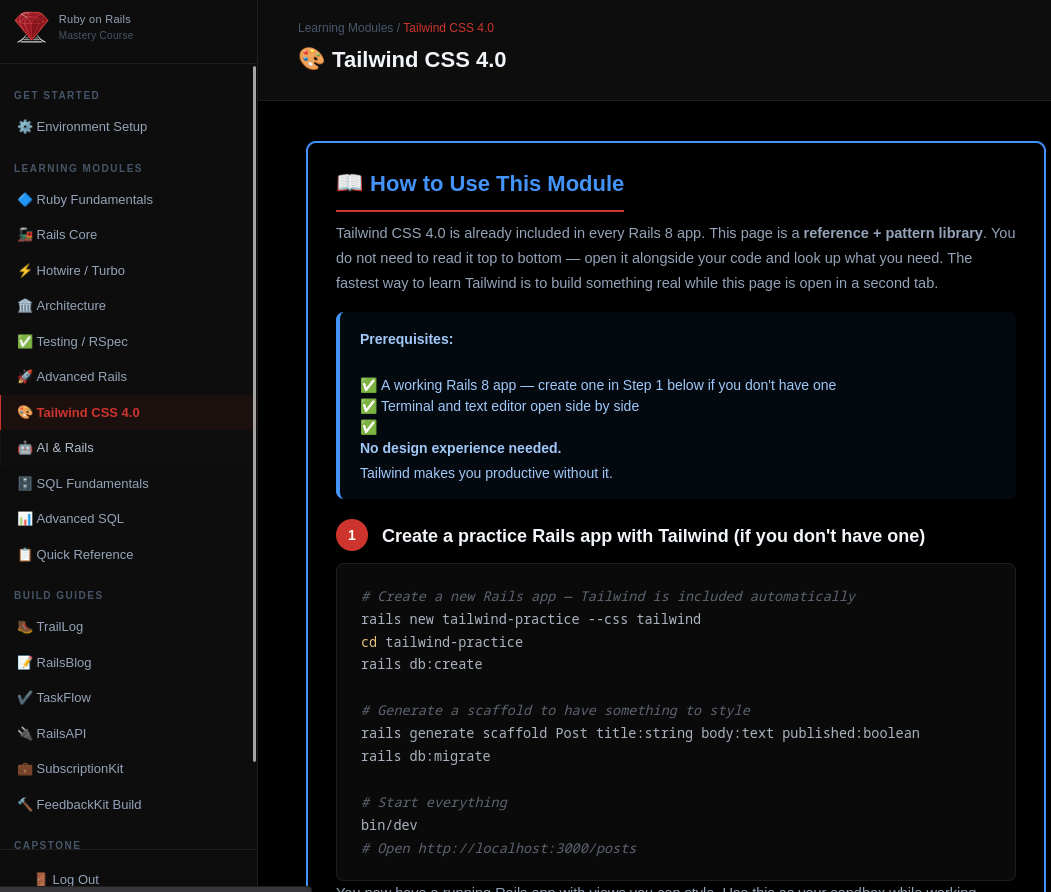Click the Ruby on Rails course title text

click(x=95, y=19)
